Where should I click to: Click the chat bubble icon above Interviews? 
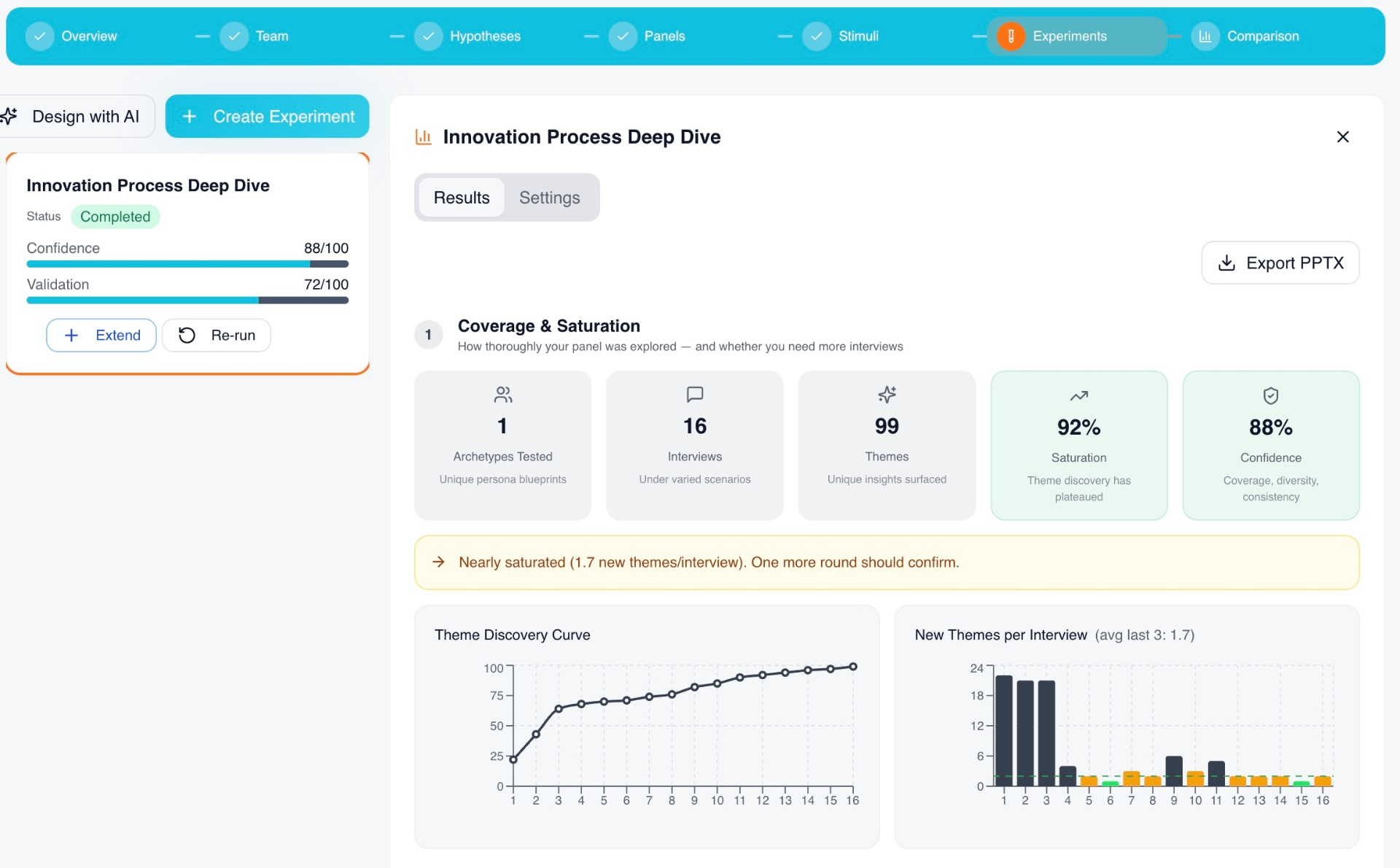coord(695,395)
